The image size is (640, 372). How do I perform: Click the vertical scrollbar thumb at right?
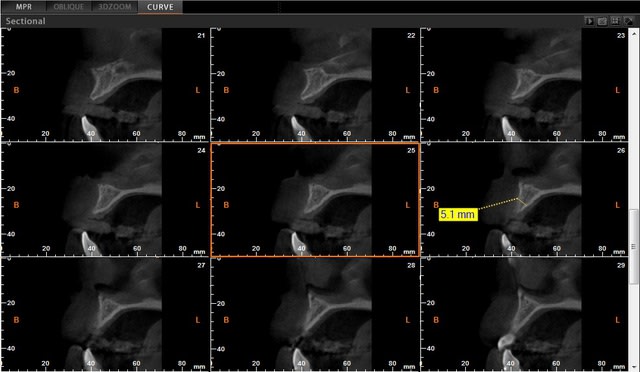[x=634, y=246]
